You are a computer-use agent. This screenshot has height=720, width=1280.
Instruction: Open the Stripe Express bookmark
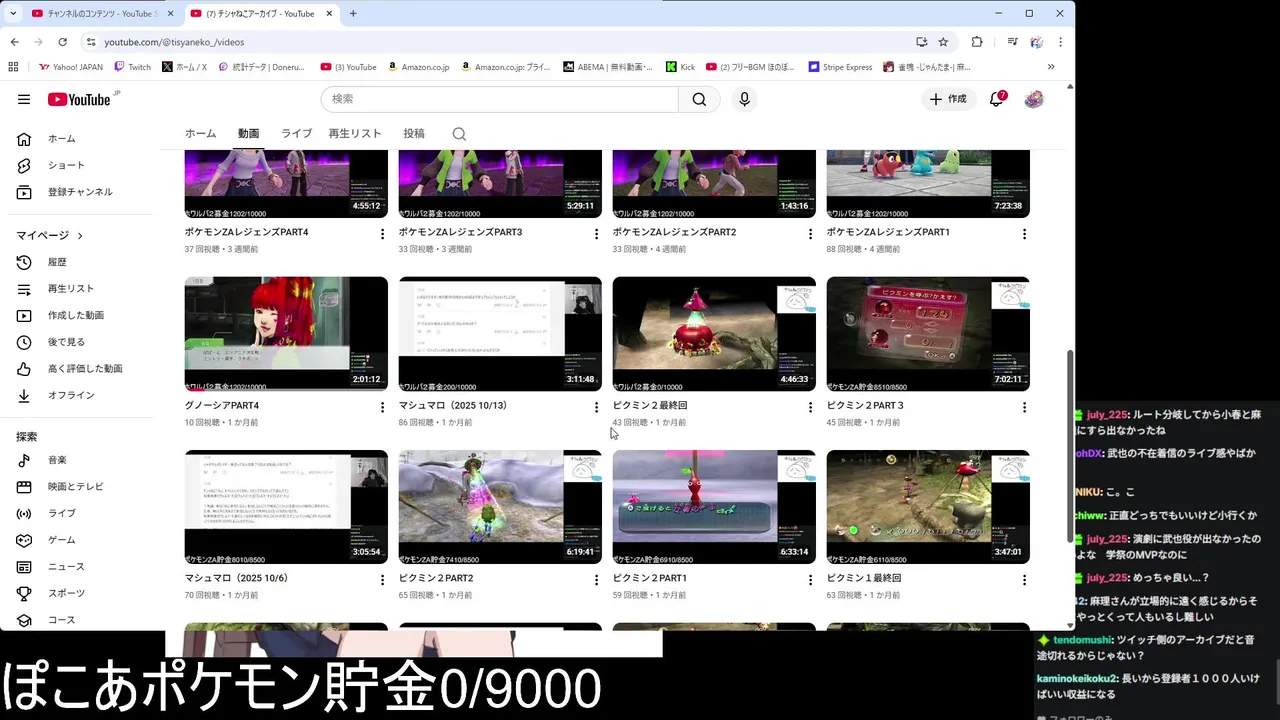pyautogui.click(x=840, y=67)
